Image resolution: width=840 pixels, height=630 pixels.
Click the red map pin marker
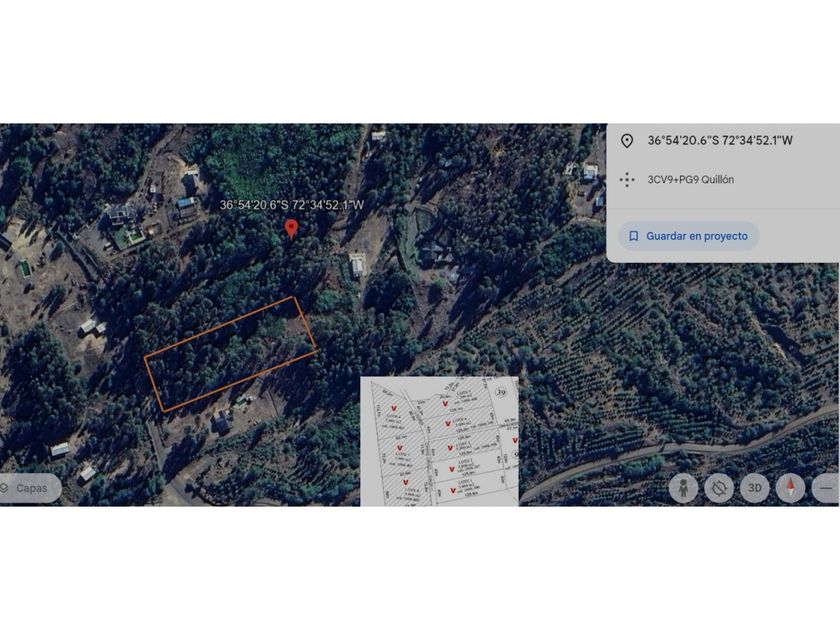[291, 229]
